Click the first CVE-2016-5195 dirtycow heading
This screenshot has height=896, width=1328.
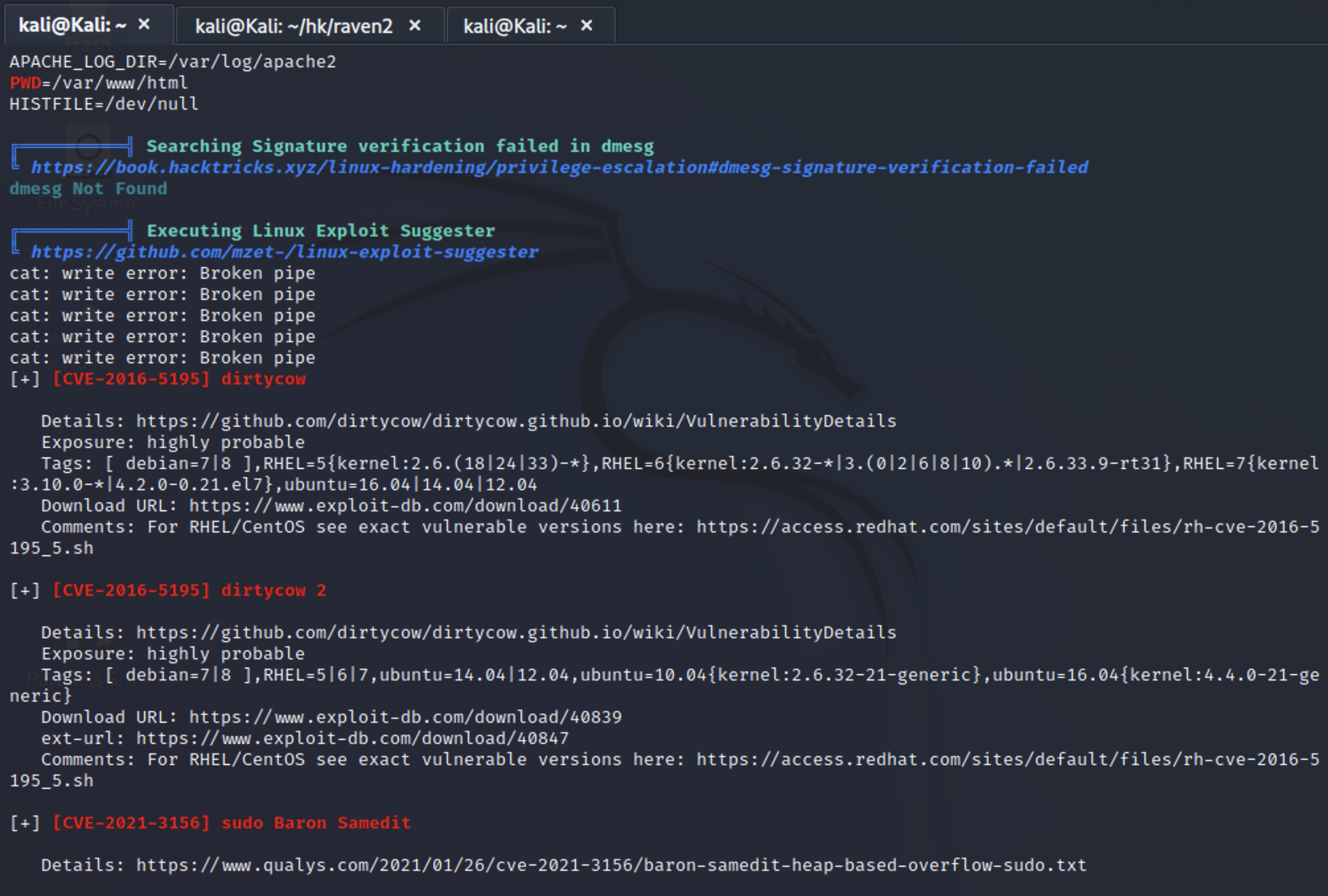click(178, 379)
